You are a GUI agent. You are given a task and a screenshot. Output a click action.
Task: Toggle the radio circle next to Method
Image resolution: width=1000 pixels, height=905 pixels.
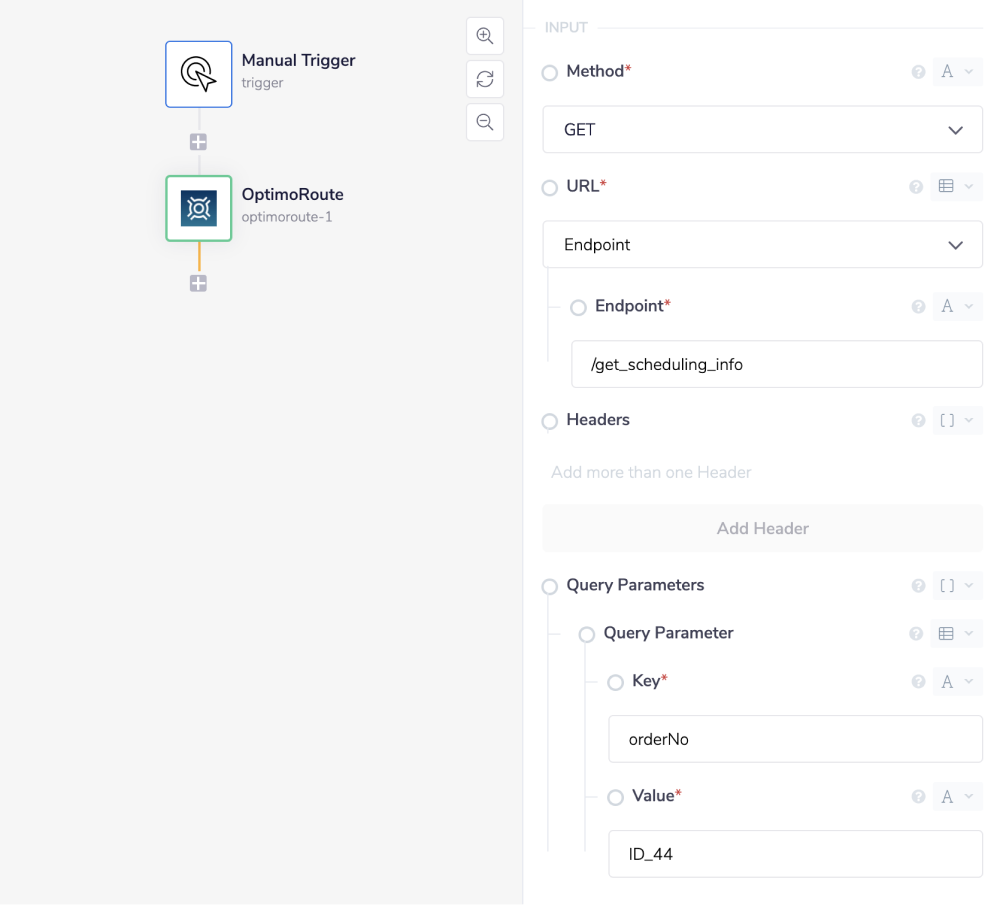click(549, 73)
